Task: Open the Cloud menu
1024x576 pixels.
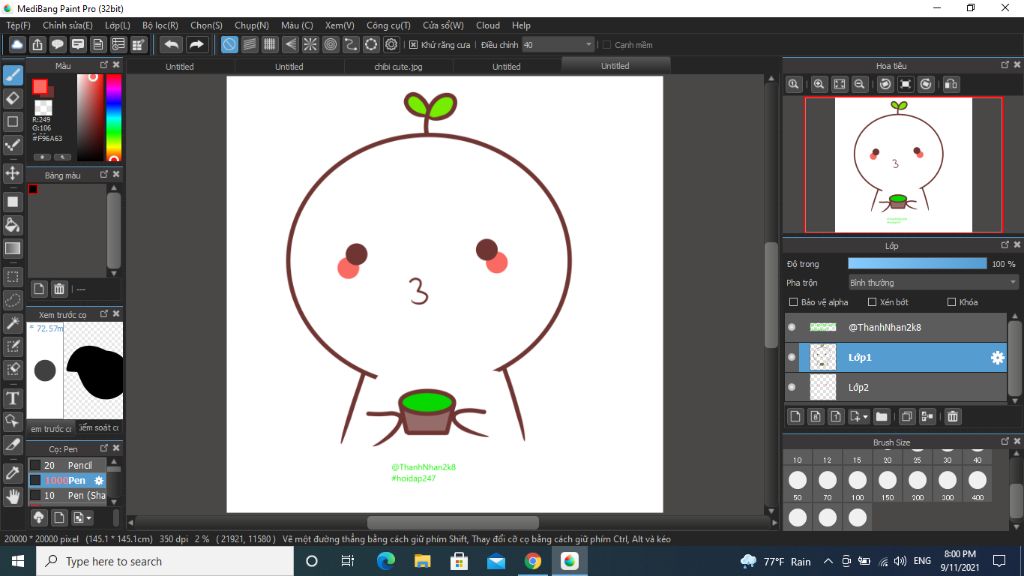Action: click(488, 25)
